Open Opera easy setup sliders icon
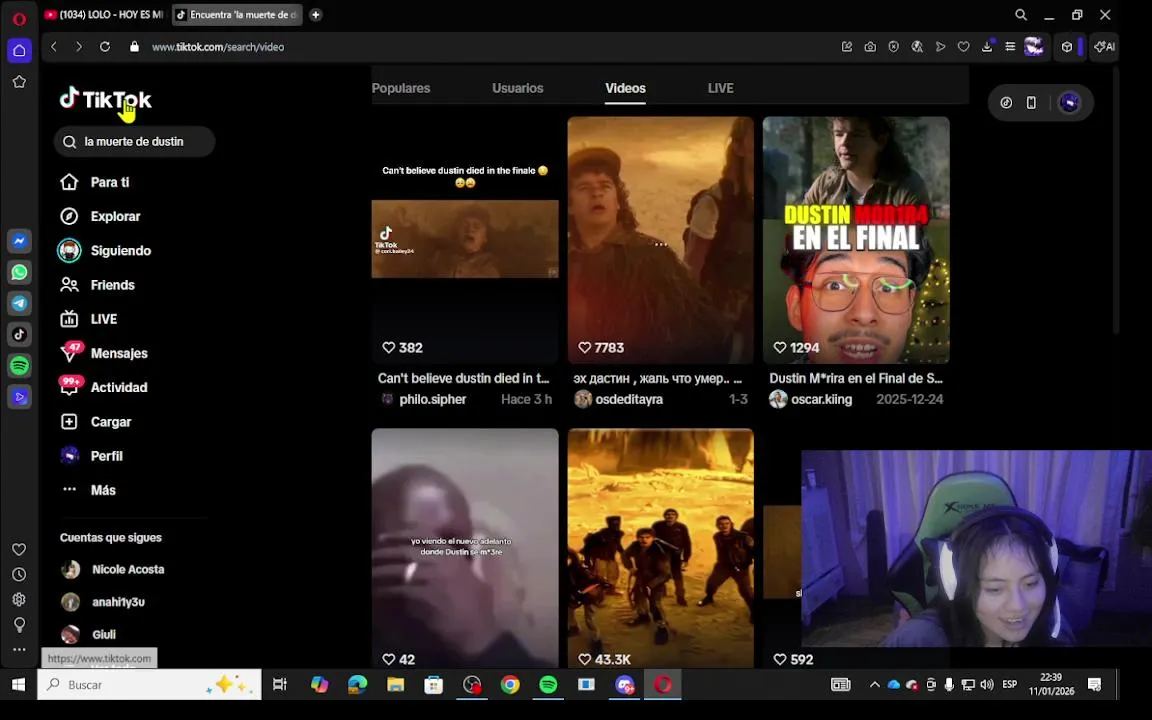The height and width of the screenshot is (720, 1152). 1010,46
